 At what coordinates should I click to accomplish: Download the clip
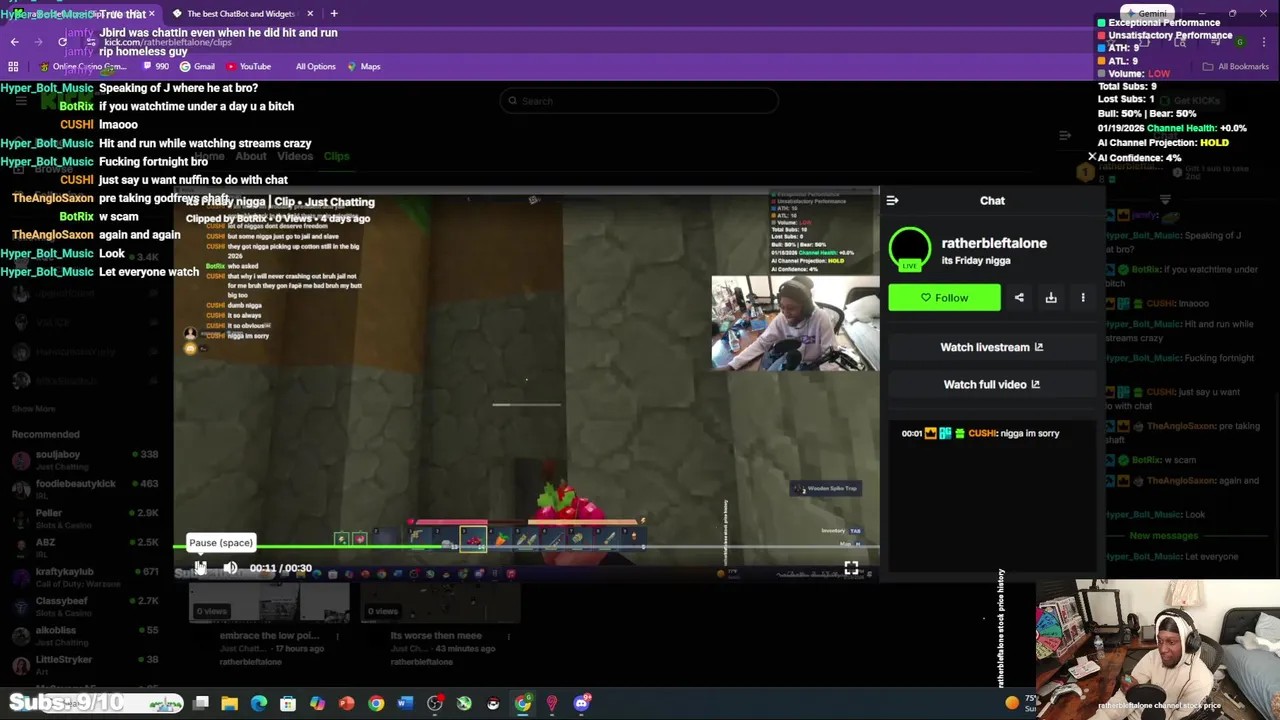[1051, 297]
